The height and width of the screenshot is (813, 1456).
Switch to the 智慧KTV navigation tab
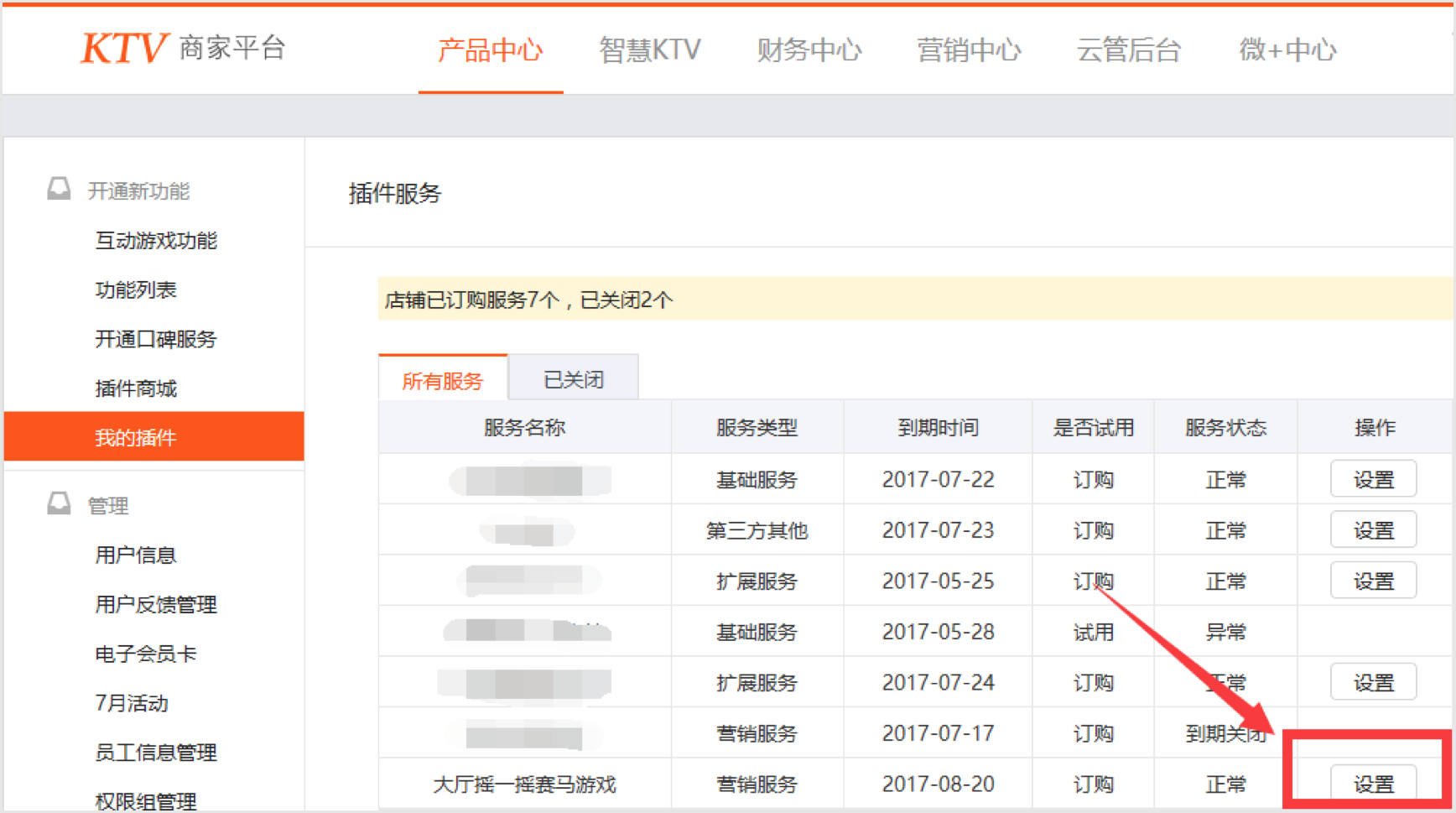tap(650, 50)
